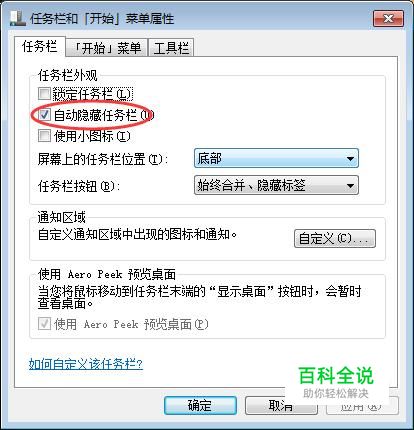The height and width of the screenshot is (430, 414).
Task: Click the taskbar properties window icon
Action: coord(18,18)
